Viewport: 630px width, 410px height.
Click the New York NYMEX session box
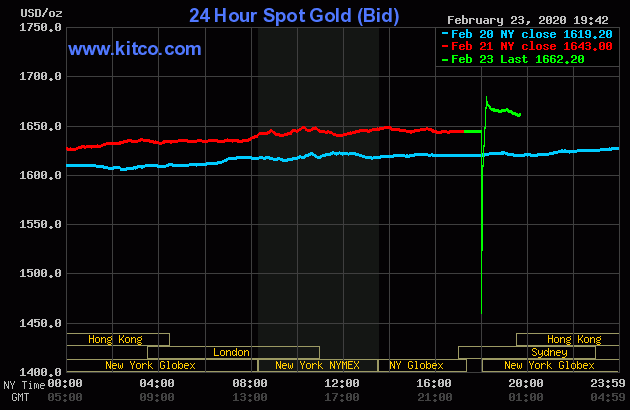319,365
